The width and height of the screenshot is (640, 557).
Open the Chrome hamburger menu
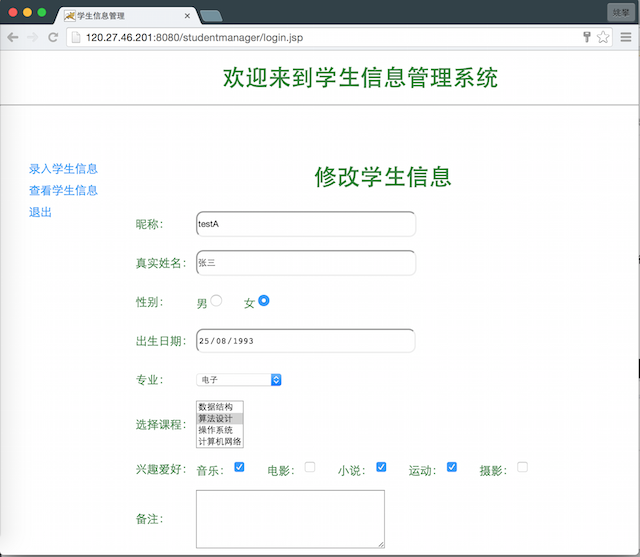click(626, 37)
